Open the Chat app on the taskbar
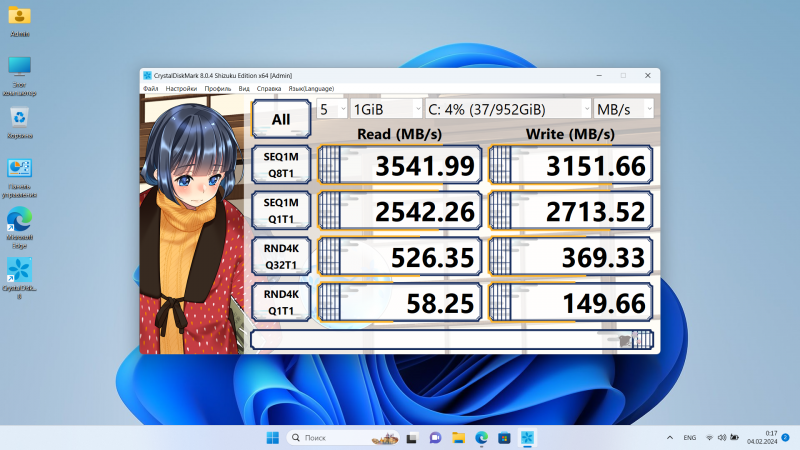The height and width of the screenshot is (450, 800). 435,438
